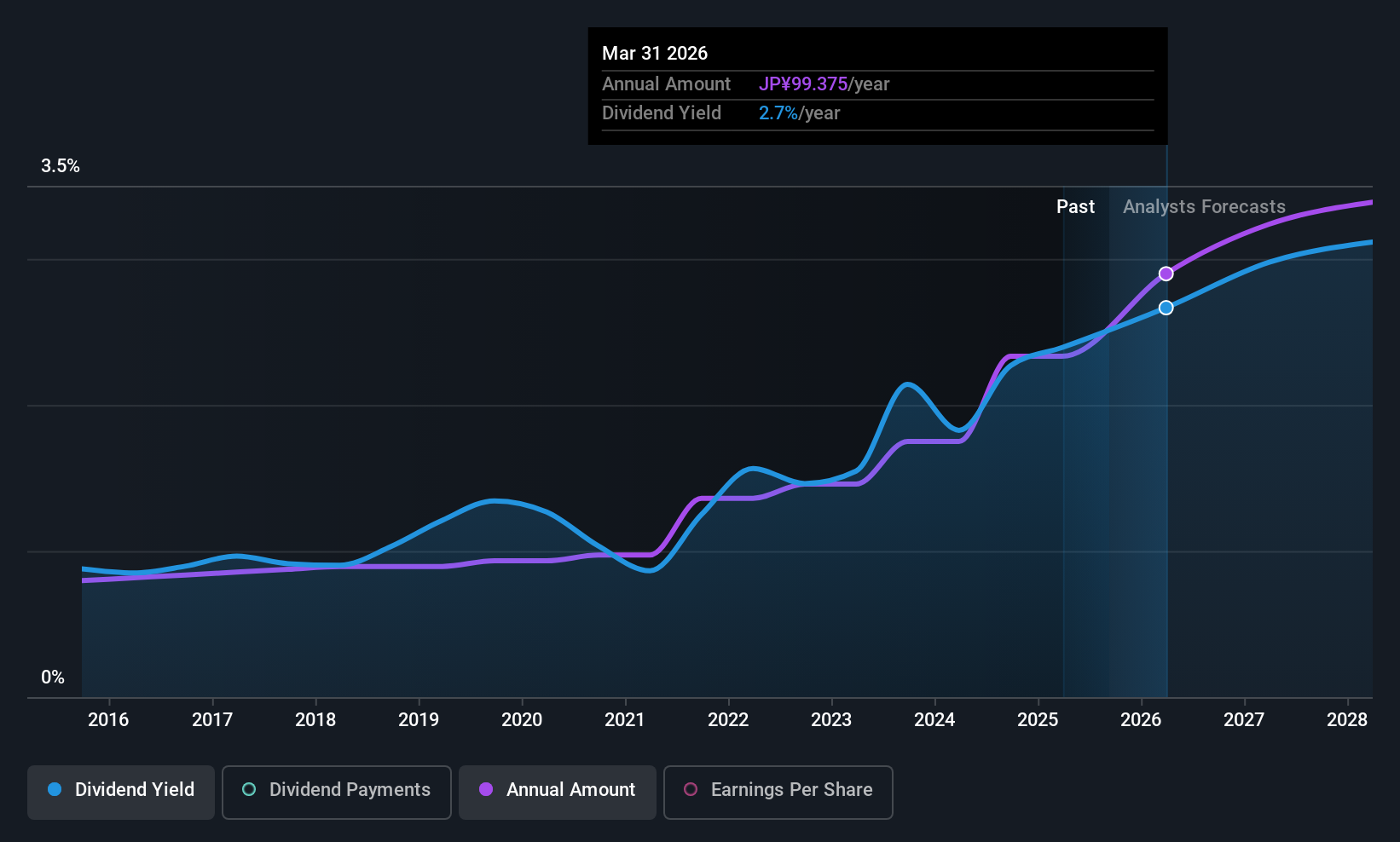Switch to the Analysts Forecasts section
Screen dimensions: 1400x842
pos(1203,206)
